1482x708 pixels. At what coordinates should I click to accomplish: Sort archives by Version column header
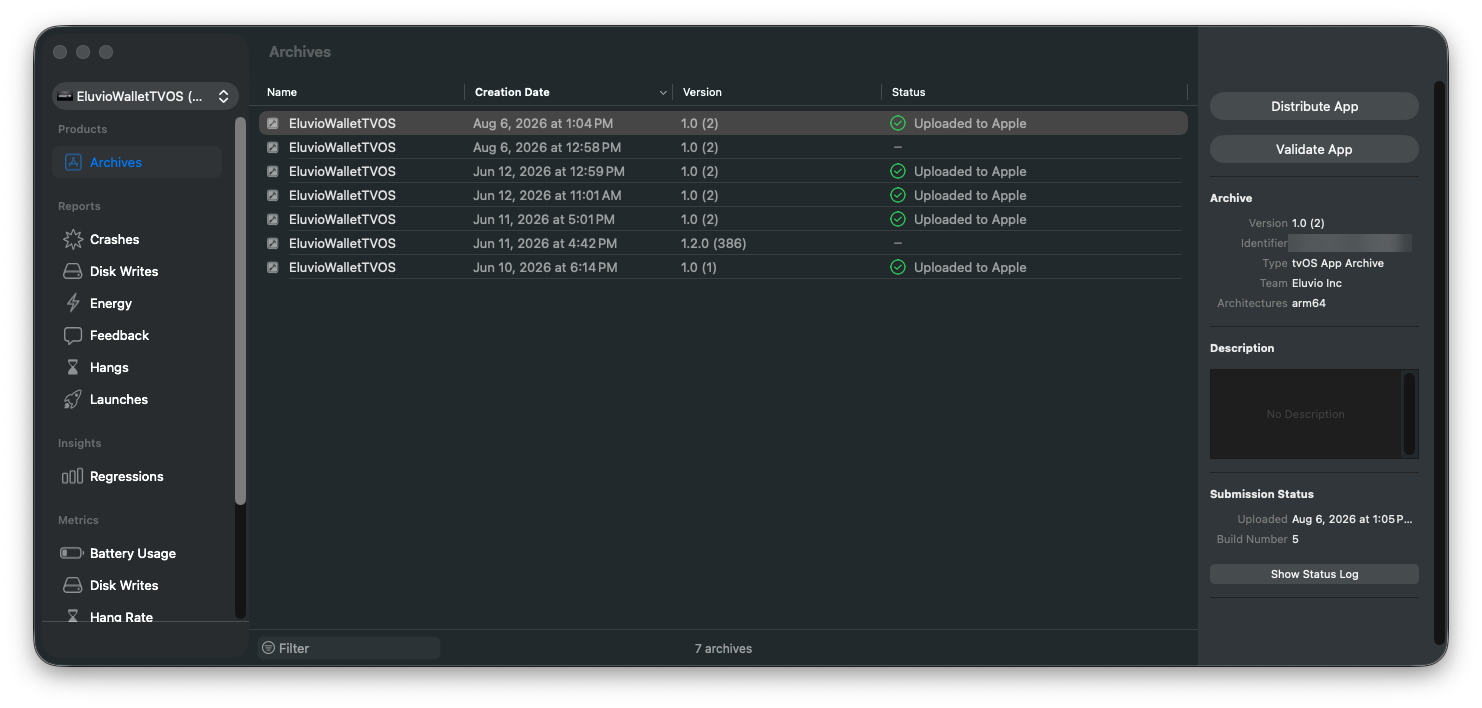click(702, 92)
